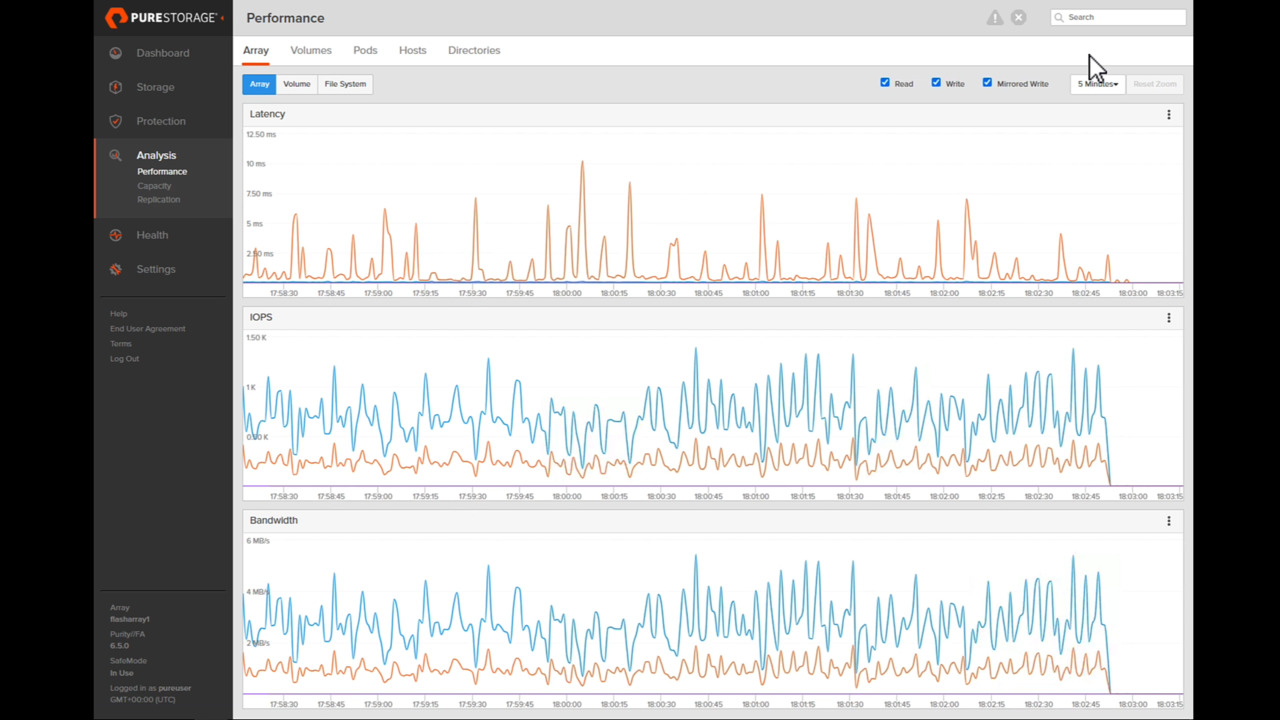1280x720 pixels.
Task: Enable the Mirrored Write metric
Action: pyautogui.click(x=987, y=83)
